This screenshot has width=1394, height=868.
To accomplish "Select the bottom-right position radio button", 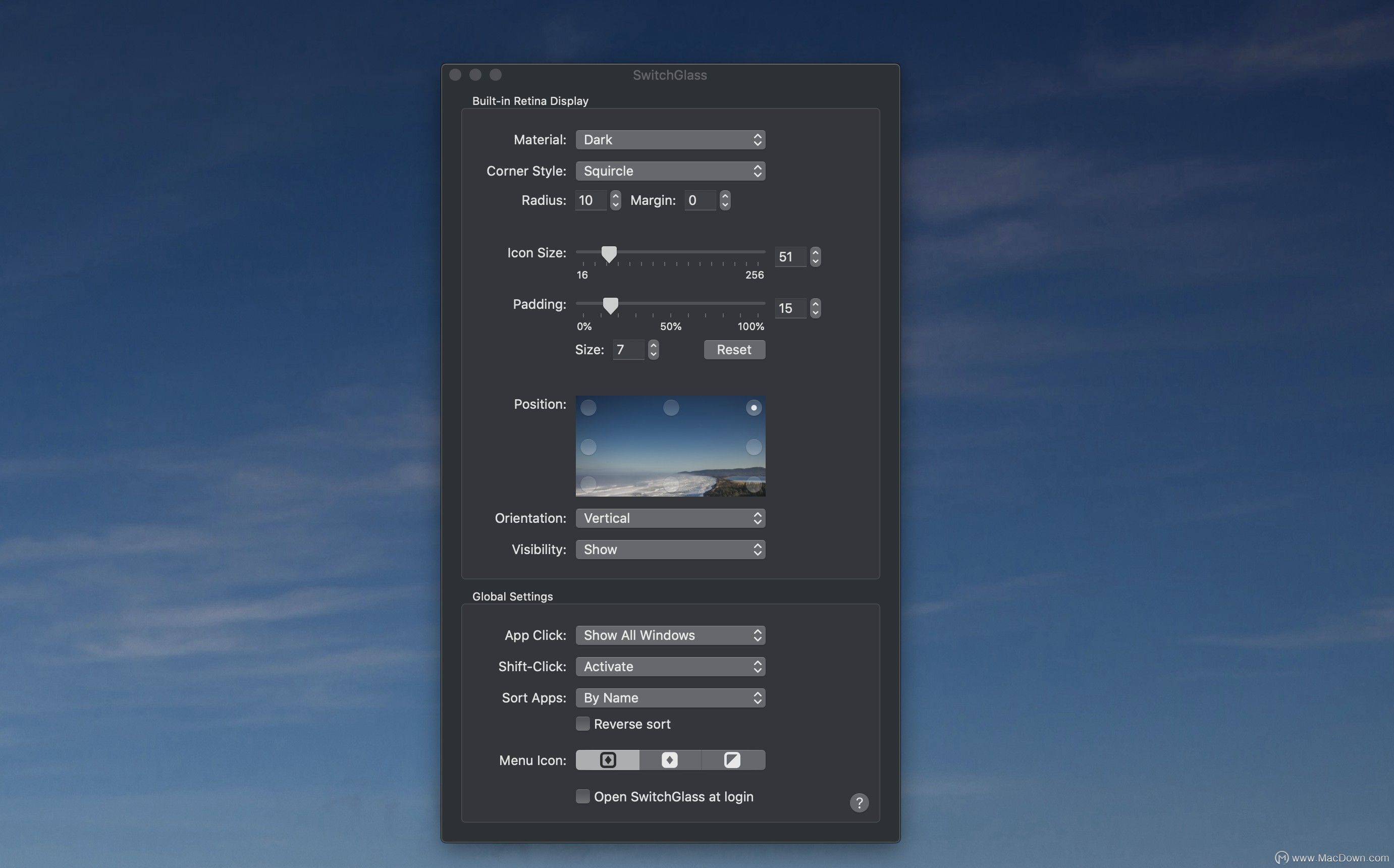I will 754,484.
